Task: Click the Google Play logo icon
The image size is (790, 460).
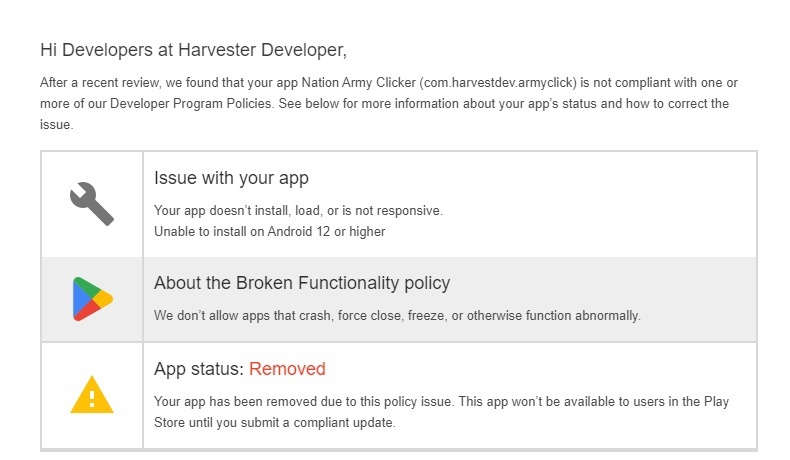Action: click(x=93, y=299)
